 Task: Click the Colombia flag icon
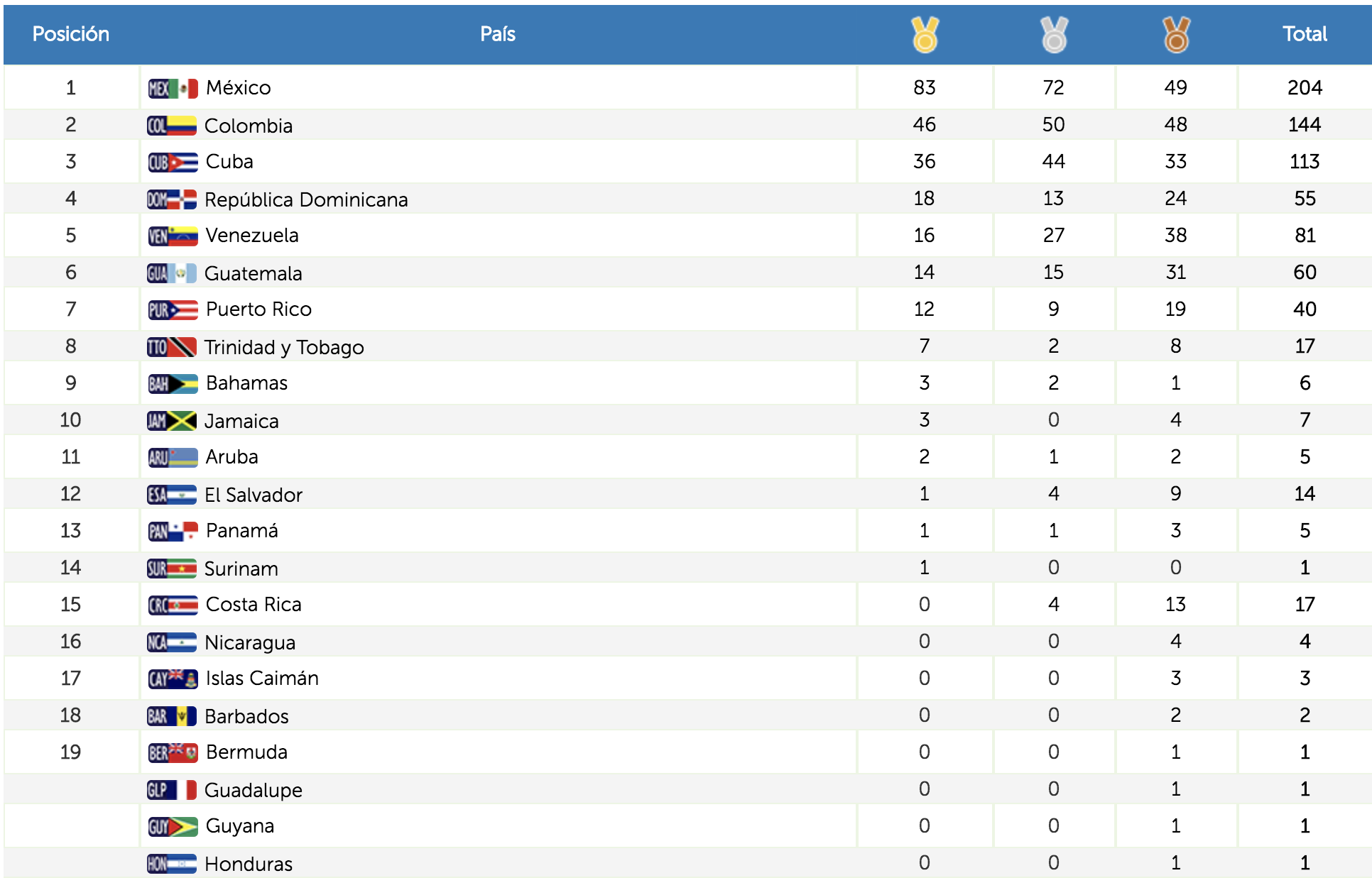[172, 126]
